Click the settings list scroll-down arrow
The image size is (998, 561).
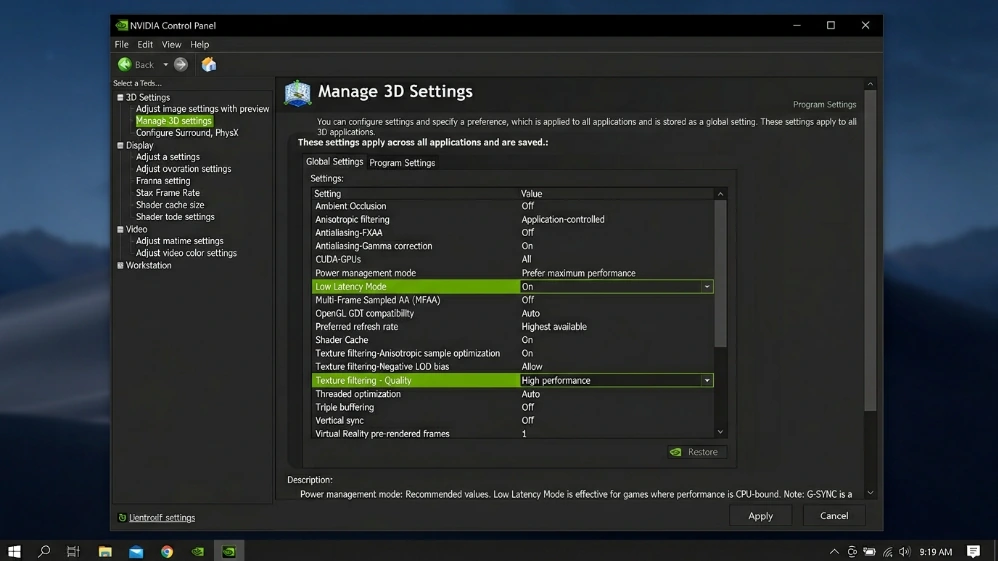[720, 432]
